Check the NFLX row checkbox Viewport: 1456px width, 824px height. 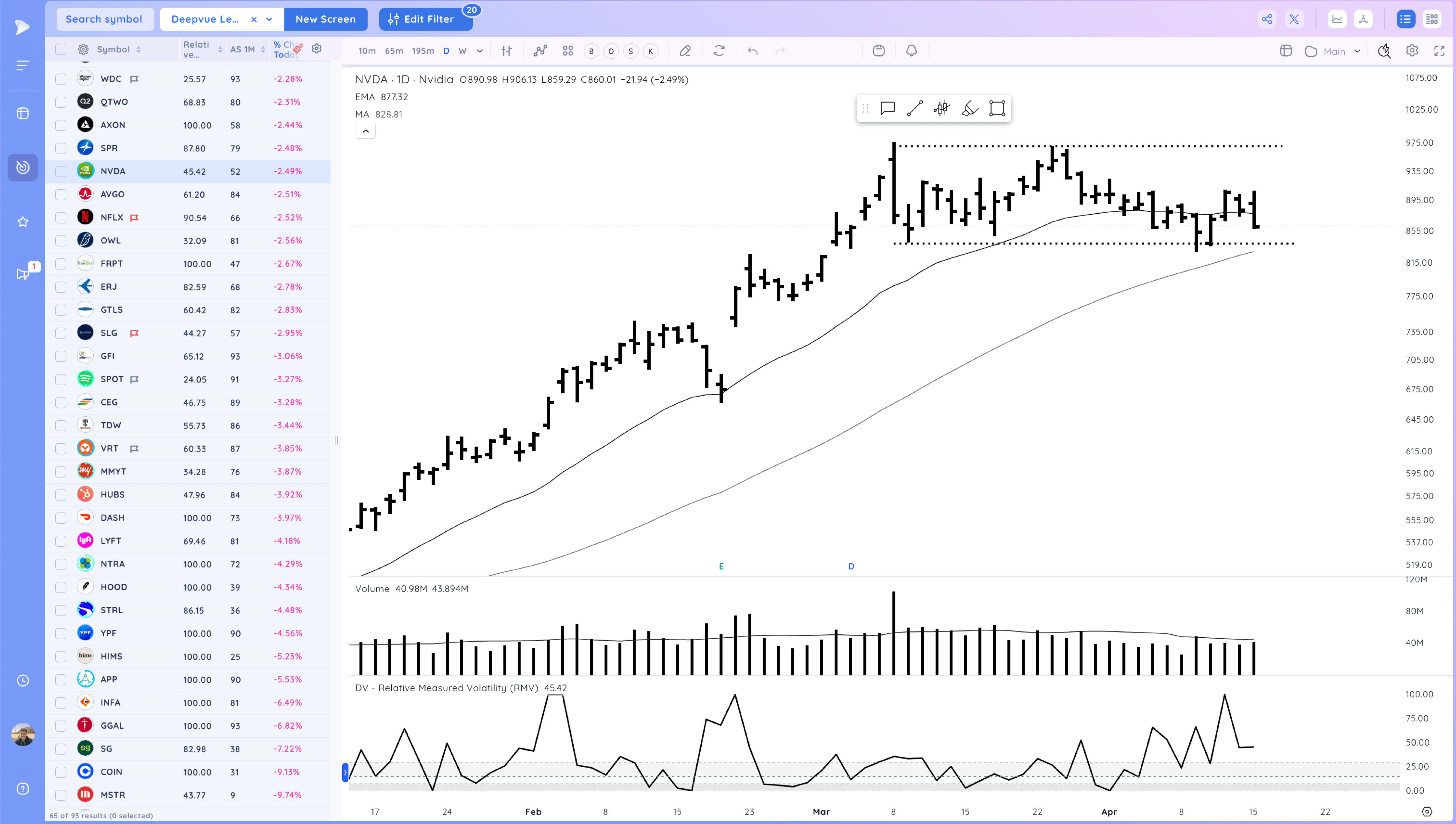pyautogui.click(x=60, y=218)
